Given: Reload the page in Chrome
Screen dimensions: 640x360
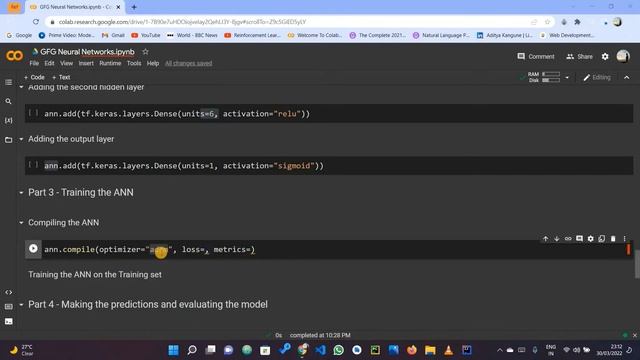Looking at the screenshot, I should [36, 22].
